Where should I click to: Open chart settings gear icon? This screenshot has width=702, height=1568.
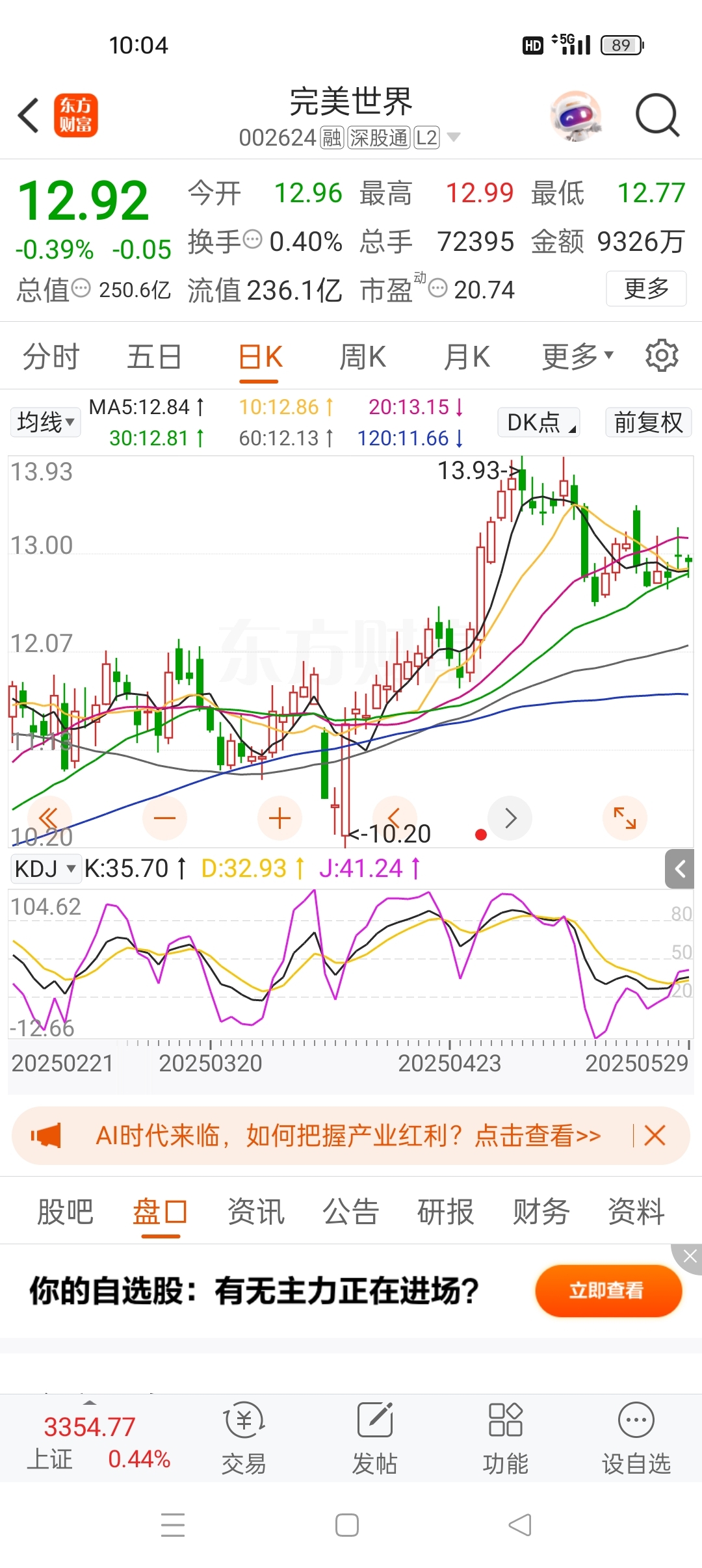click(662, 355)
